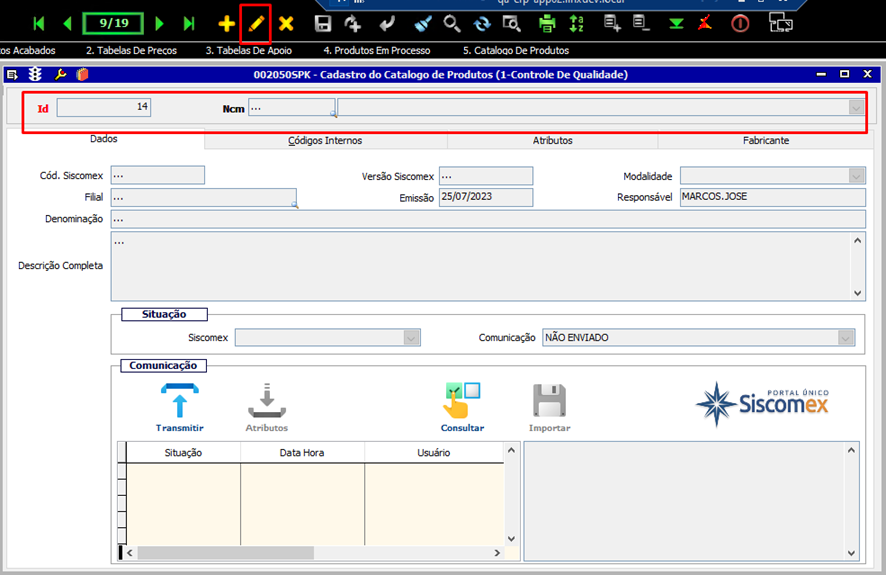Open menu 3. Tabelas De Apoio

coord(249,50)
